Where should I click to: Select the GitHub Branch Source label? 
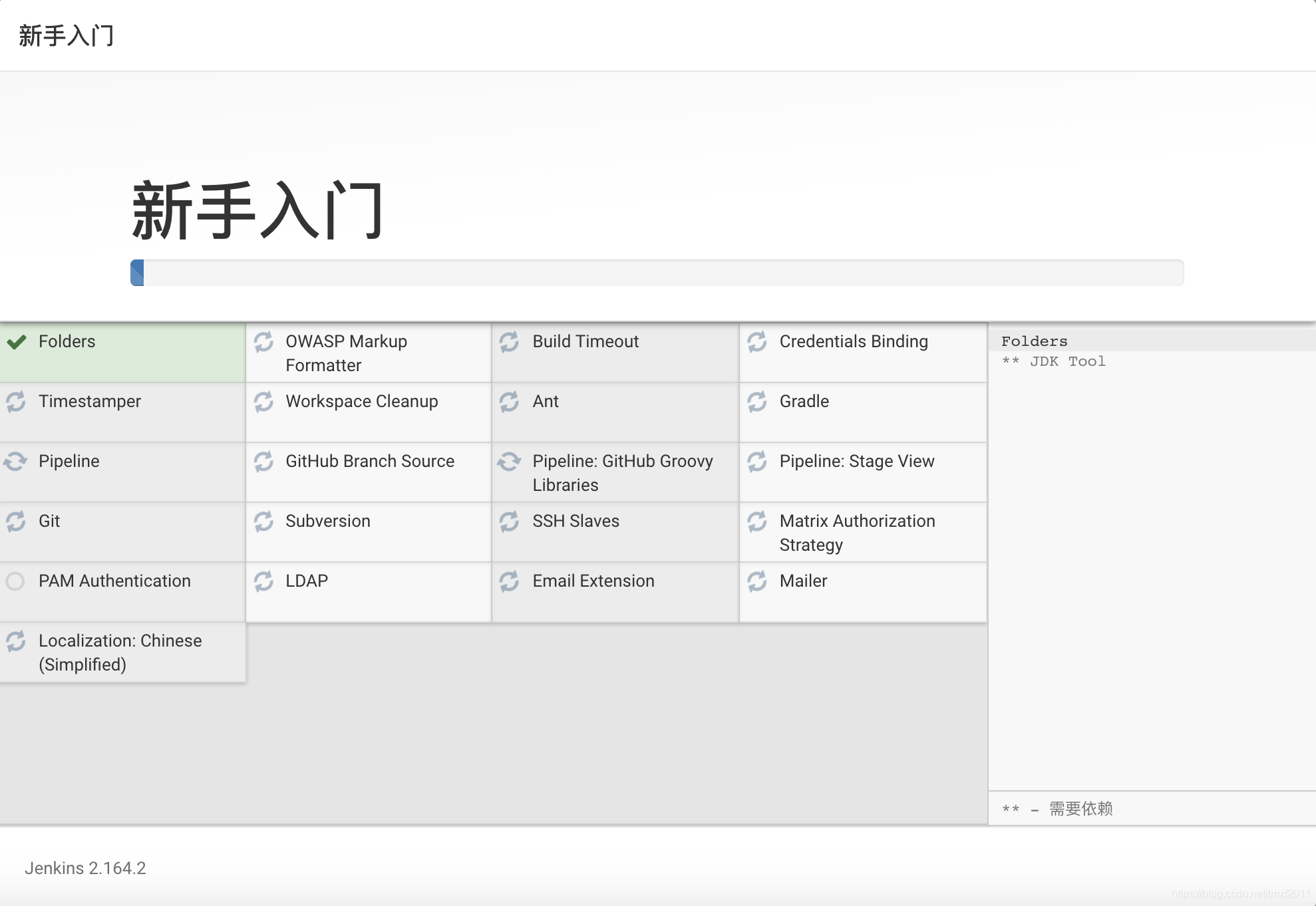370,461
